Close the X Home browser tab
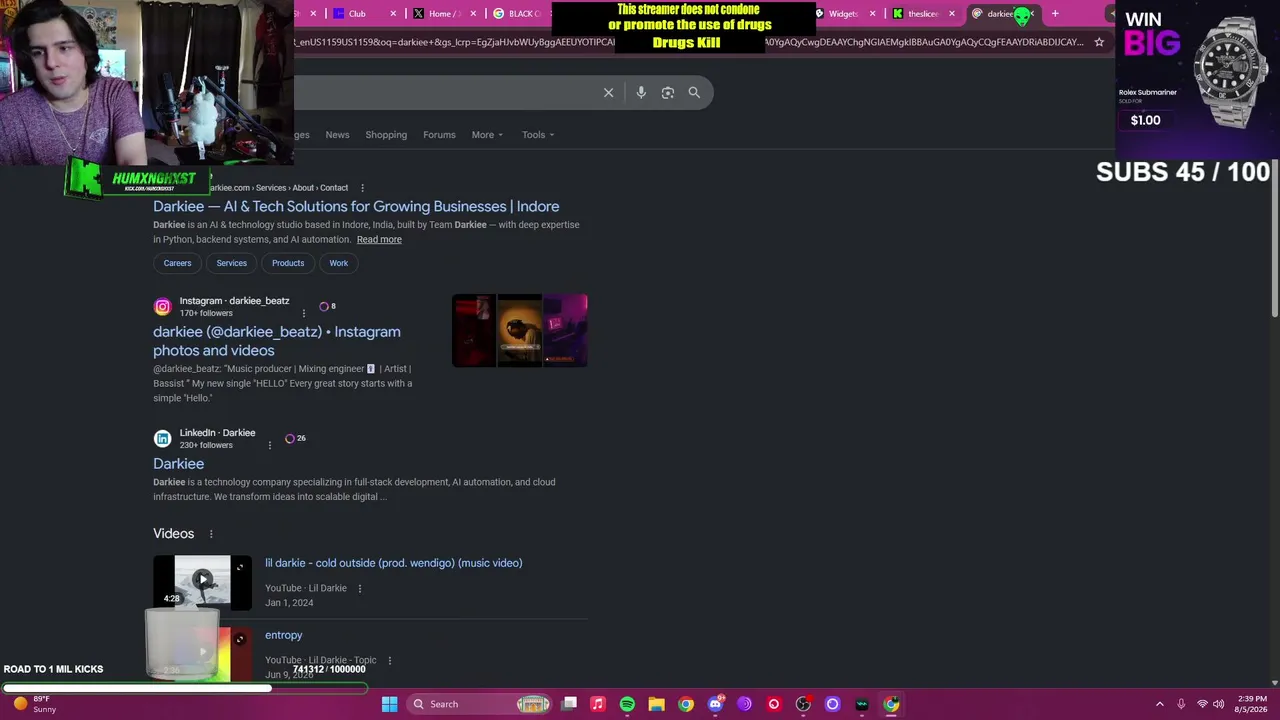The width and height of the screenshot is (1280, 720). point(472,14)
